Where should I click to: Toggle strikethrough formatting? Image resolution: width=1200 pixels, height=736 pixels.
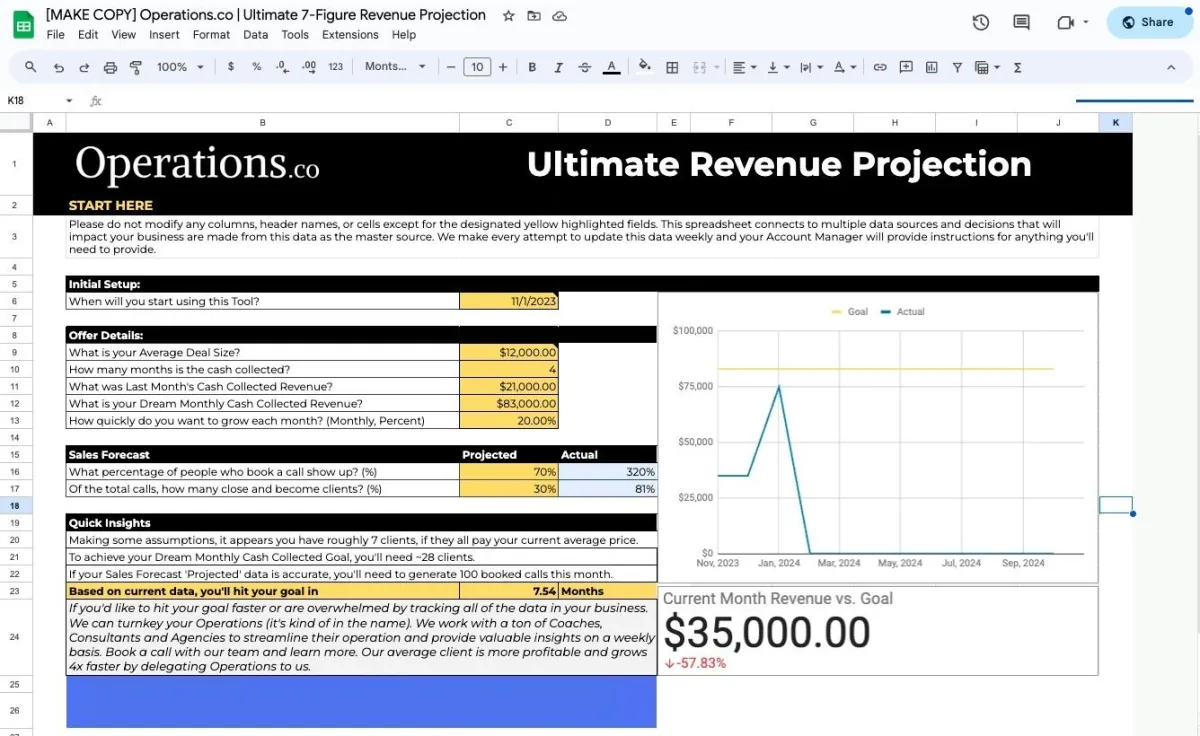pyautogui.click(x=584, y=67)
